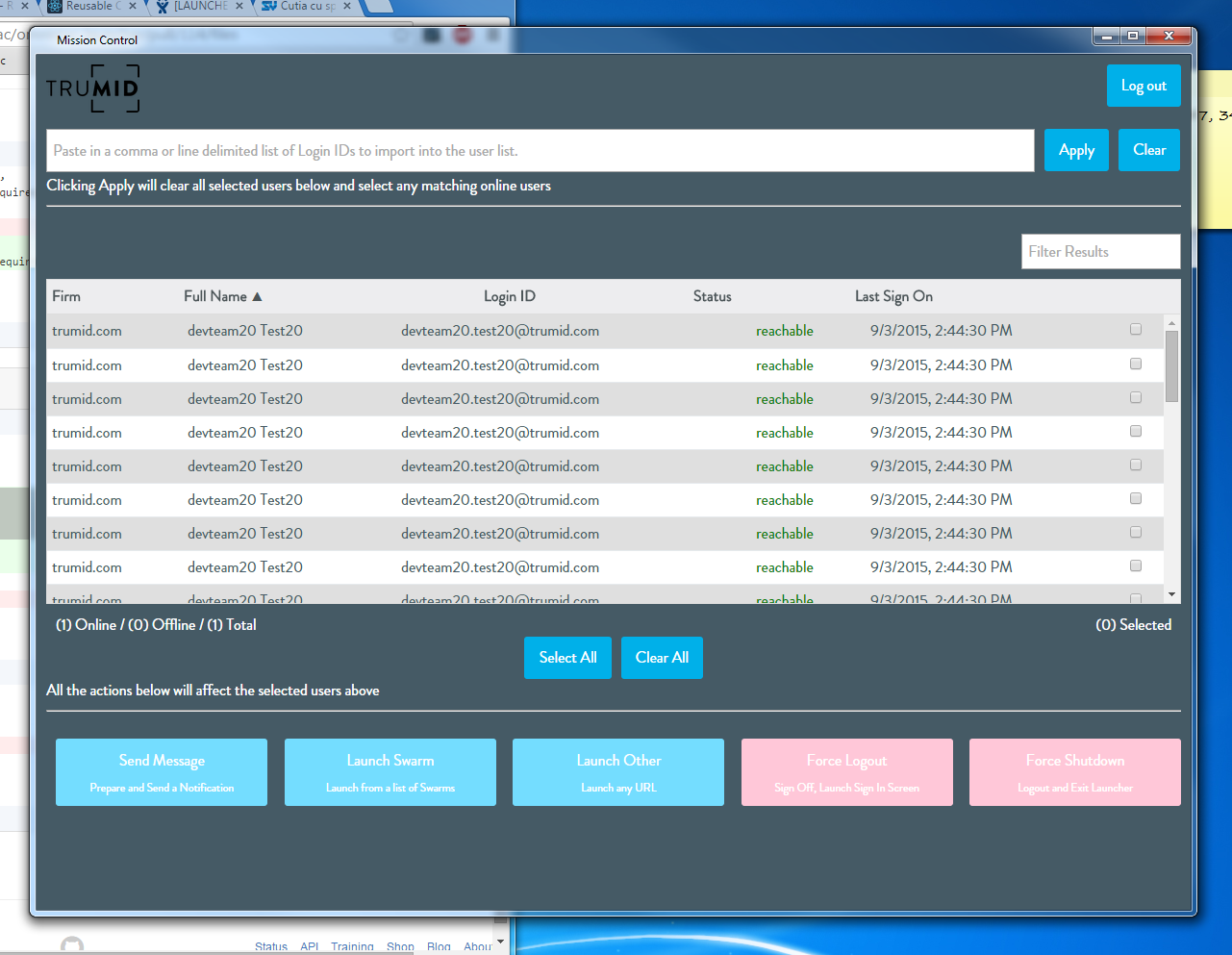This screenshot has height=955, width=1232.
Task: Sort the table by Firm column
Action: (x=66, y=296)
